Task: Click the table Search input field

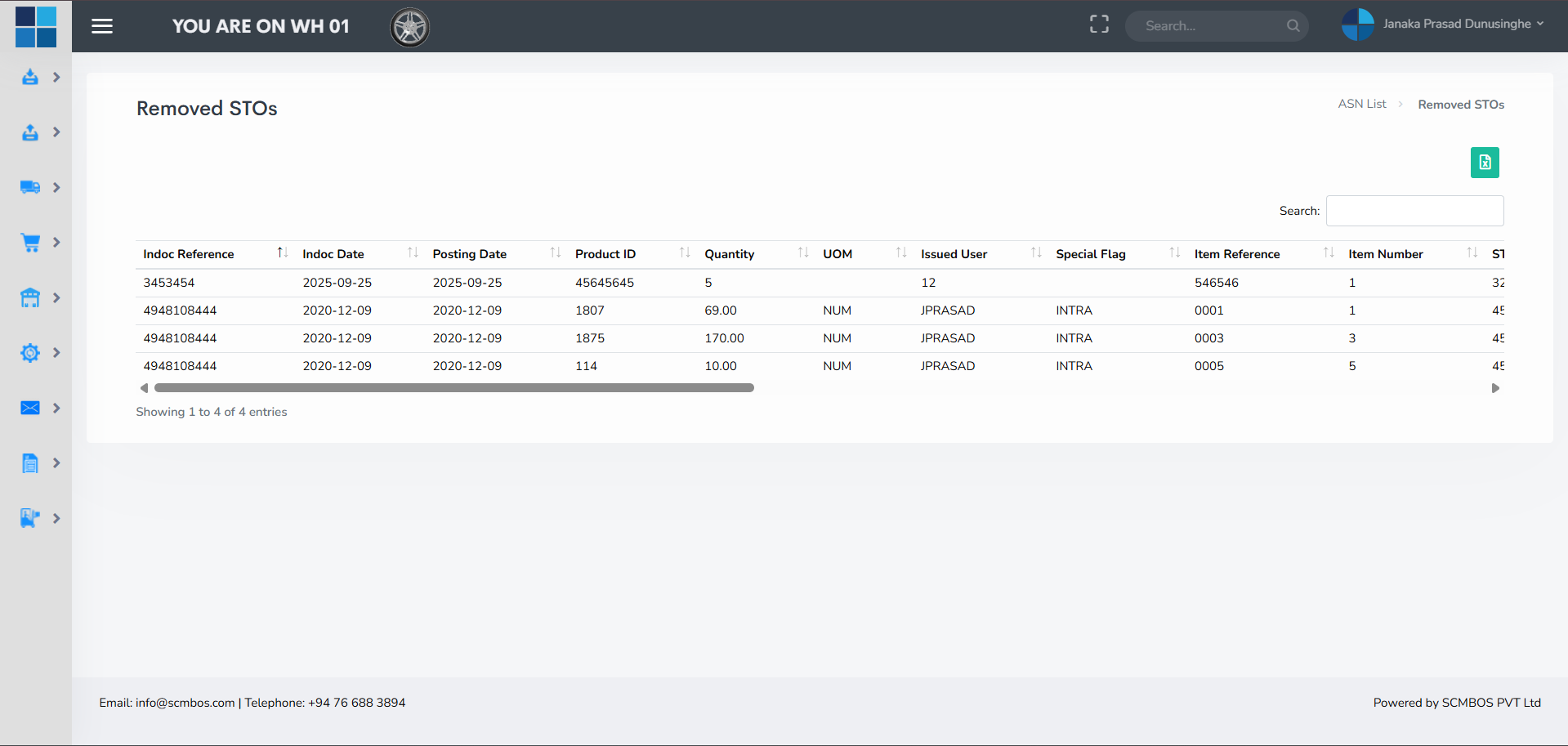Action: 1414,211
